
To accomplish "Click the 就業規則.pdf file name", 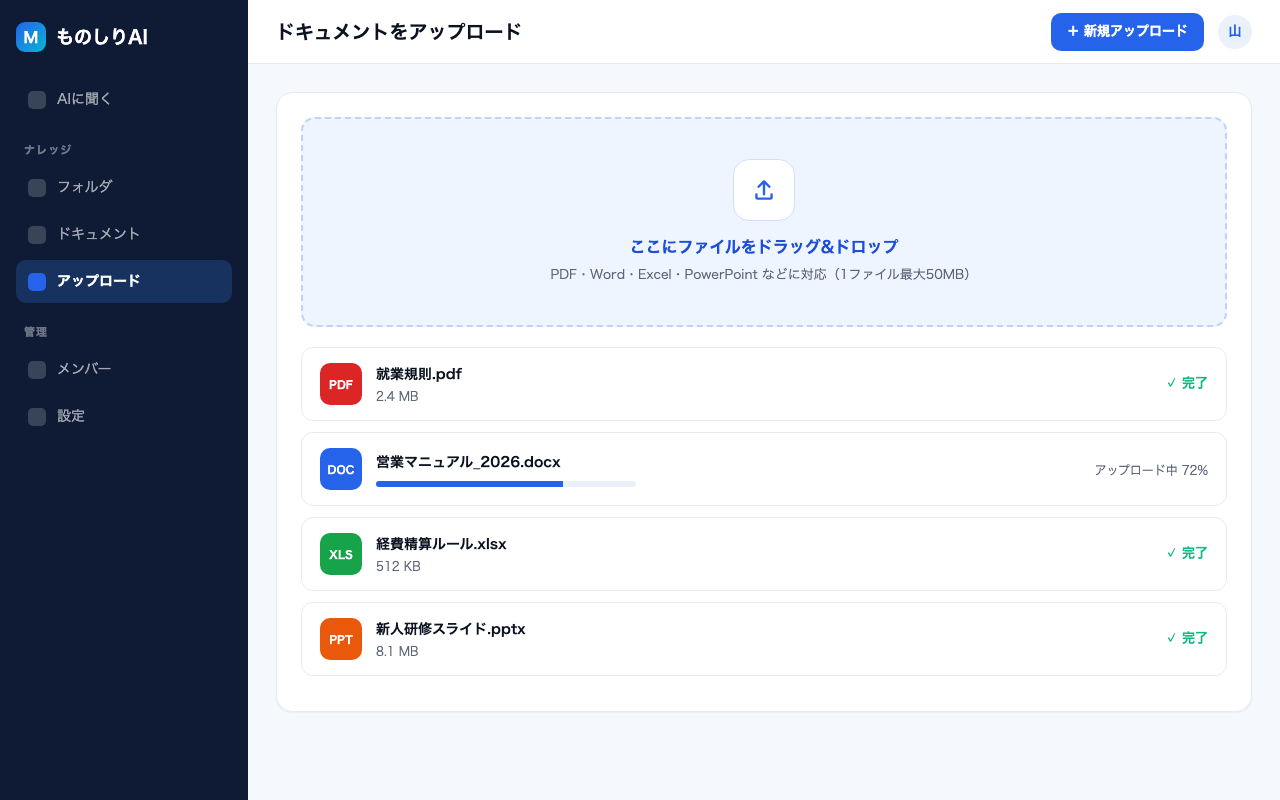I will (x=419, y=374).
